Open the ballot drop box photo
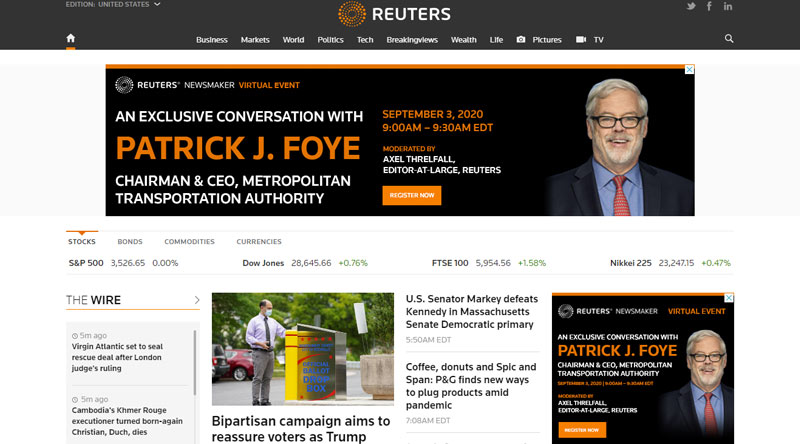Image resolution: width=800 pixels, height=444 pixels. coord(303,349)
